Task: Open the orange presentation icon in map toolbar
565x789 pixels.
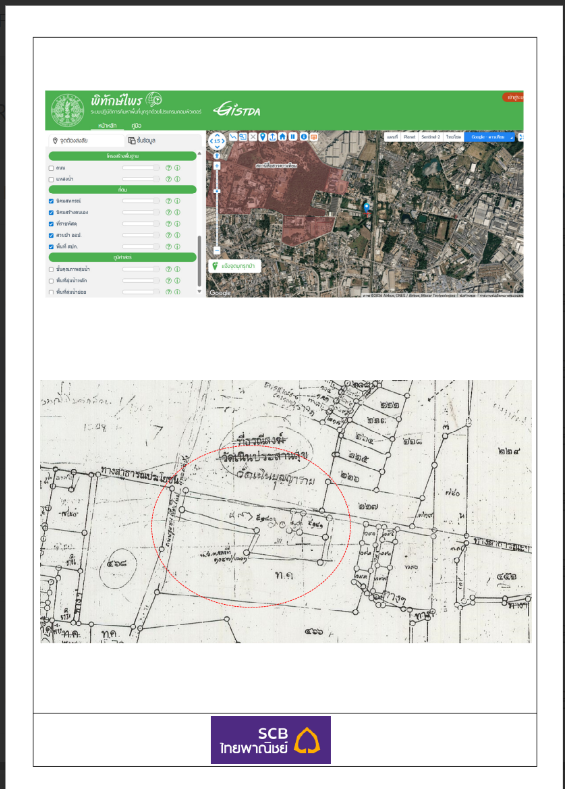Action: point(314,137)
